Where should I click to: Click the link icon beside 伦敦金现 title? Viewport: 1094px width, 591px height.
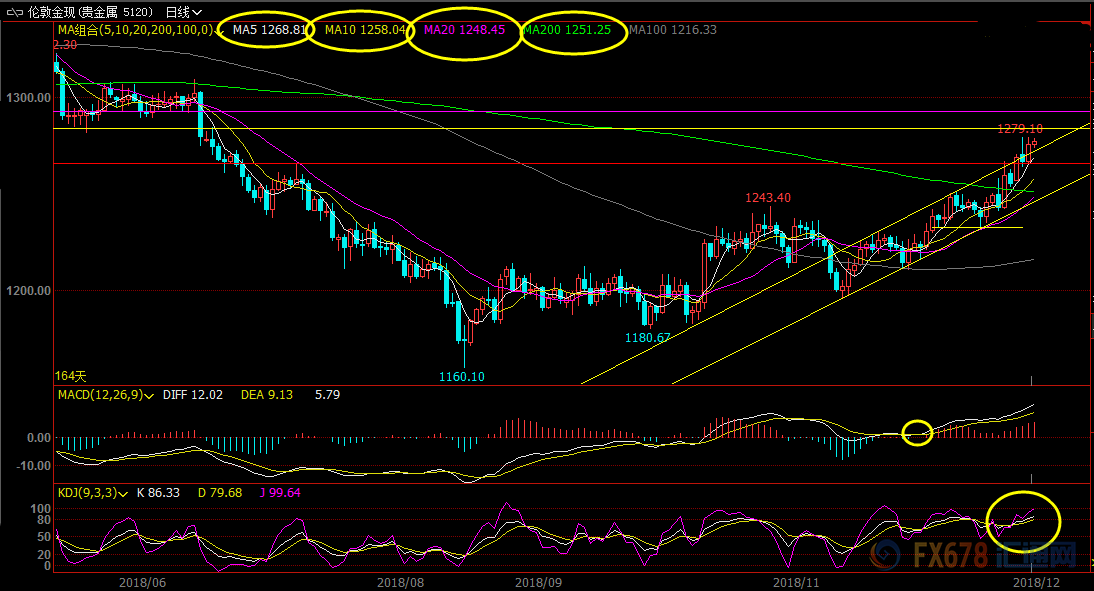click(x=14, y=12)
